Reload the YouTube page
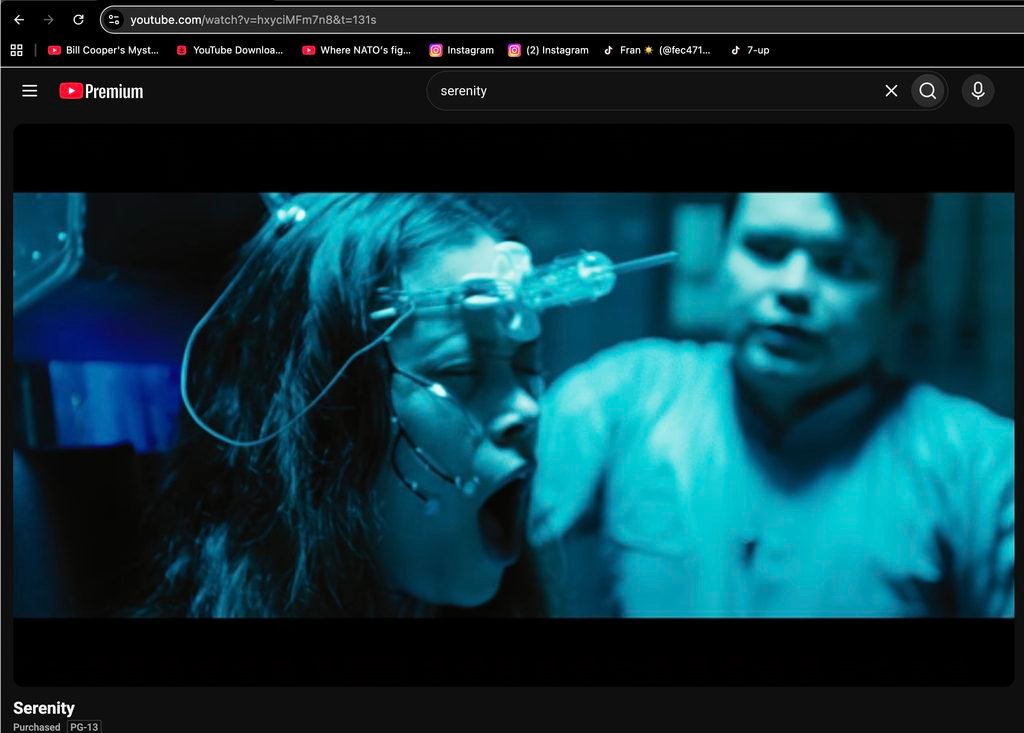This screenshot has height=733, width=1024. tap(78, 20)
